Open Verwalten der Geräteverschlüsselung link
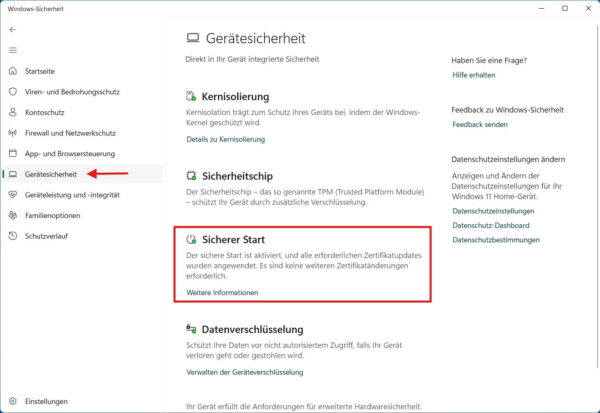This screenshot has height=413, width=600. point(245,372)
